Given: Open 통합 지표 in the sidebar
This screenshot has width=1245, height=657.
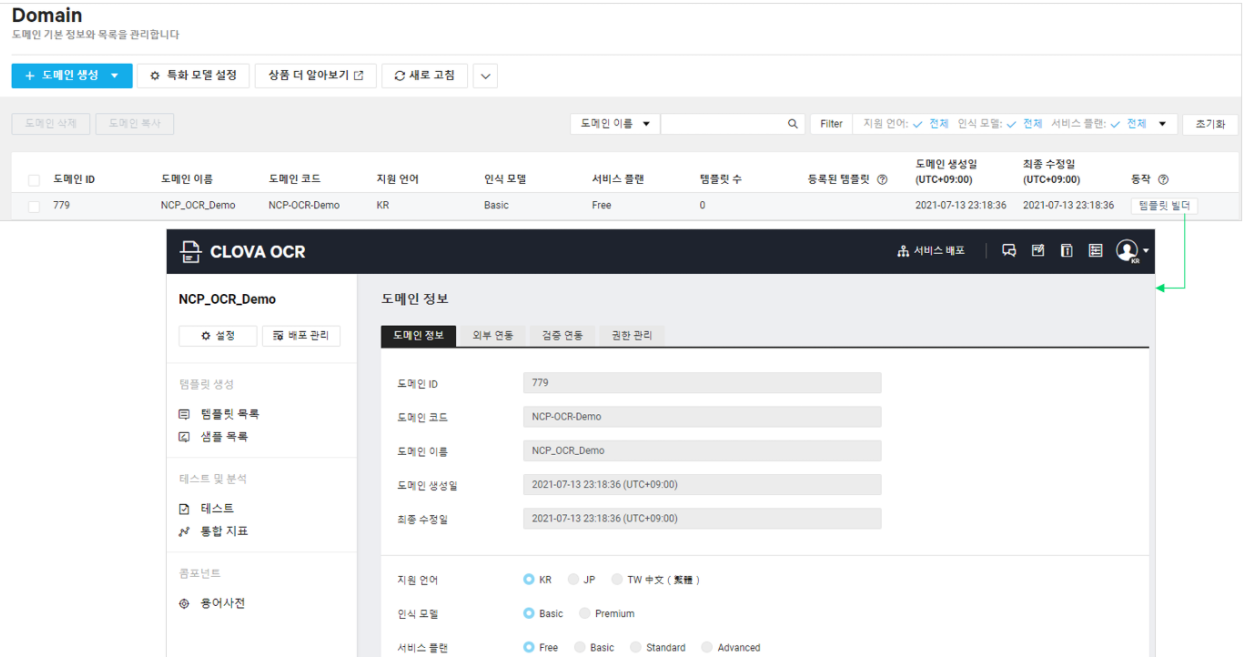Looking at the screenshot, I should 213,532.
